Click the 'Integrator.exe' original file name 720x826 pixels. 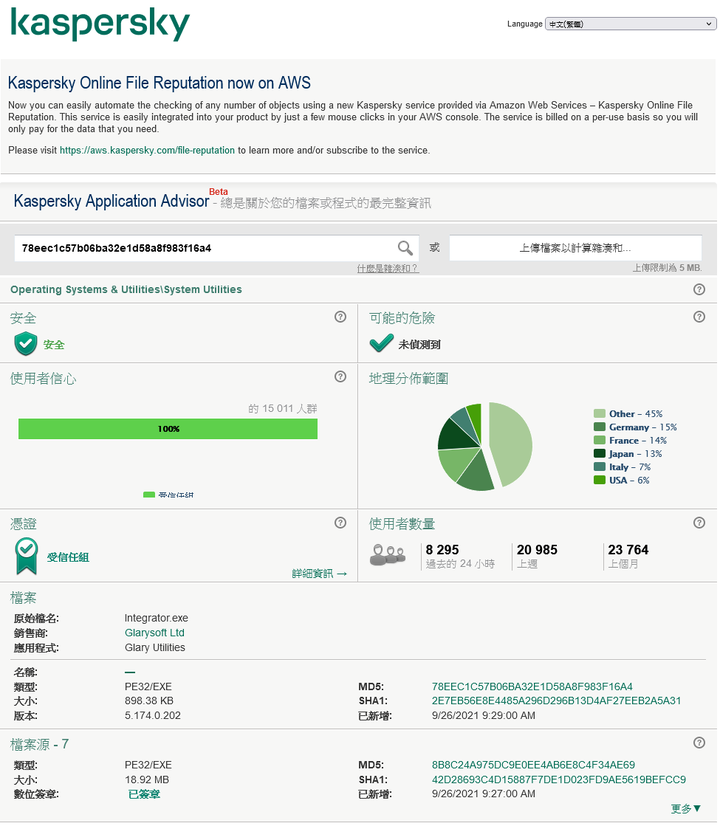156,618
